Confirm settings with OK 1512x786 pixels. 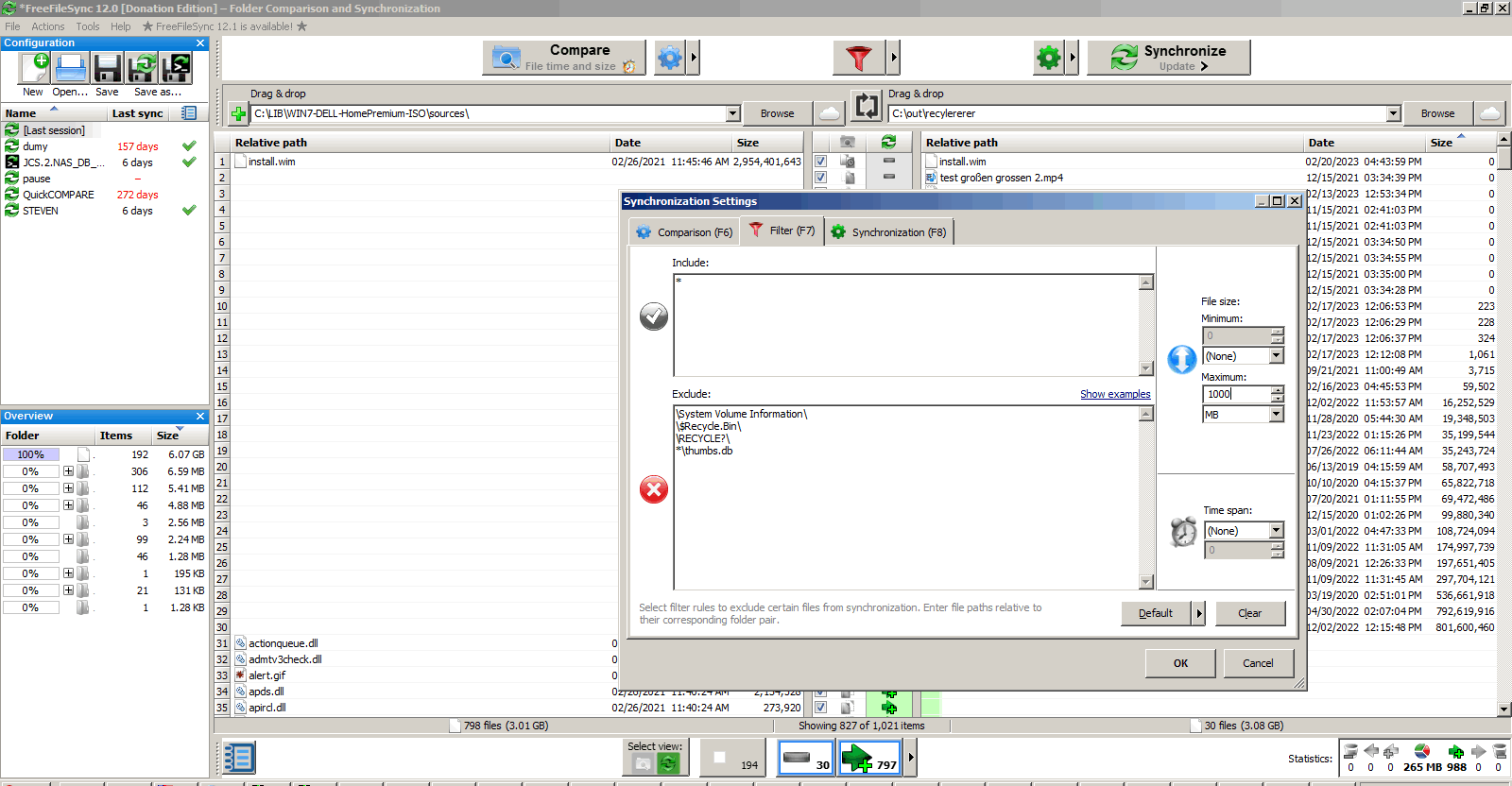point(1180,663)
